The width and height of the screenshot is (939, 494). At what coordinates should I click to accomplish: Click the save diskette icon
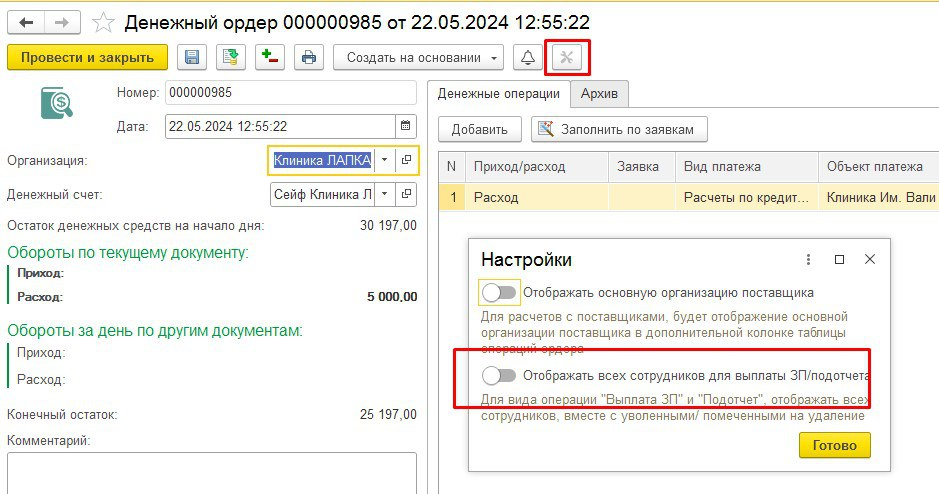tap(193, 57)
